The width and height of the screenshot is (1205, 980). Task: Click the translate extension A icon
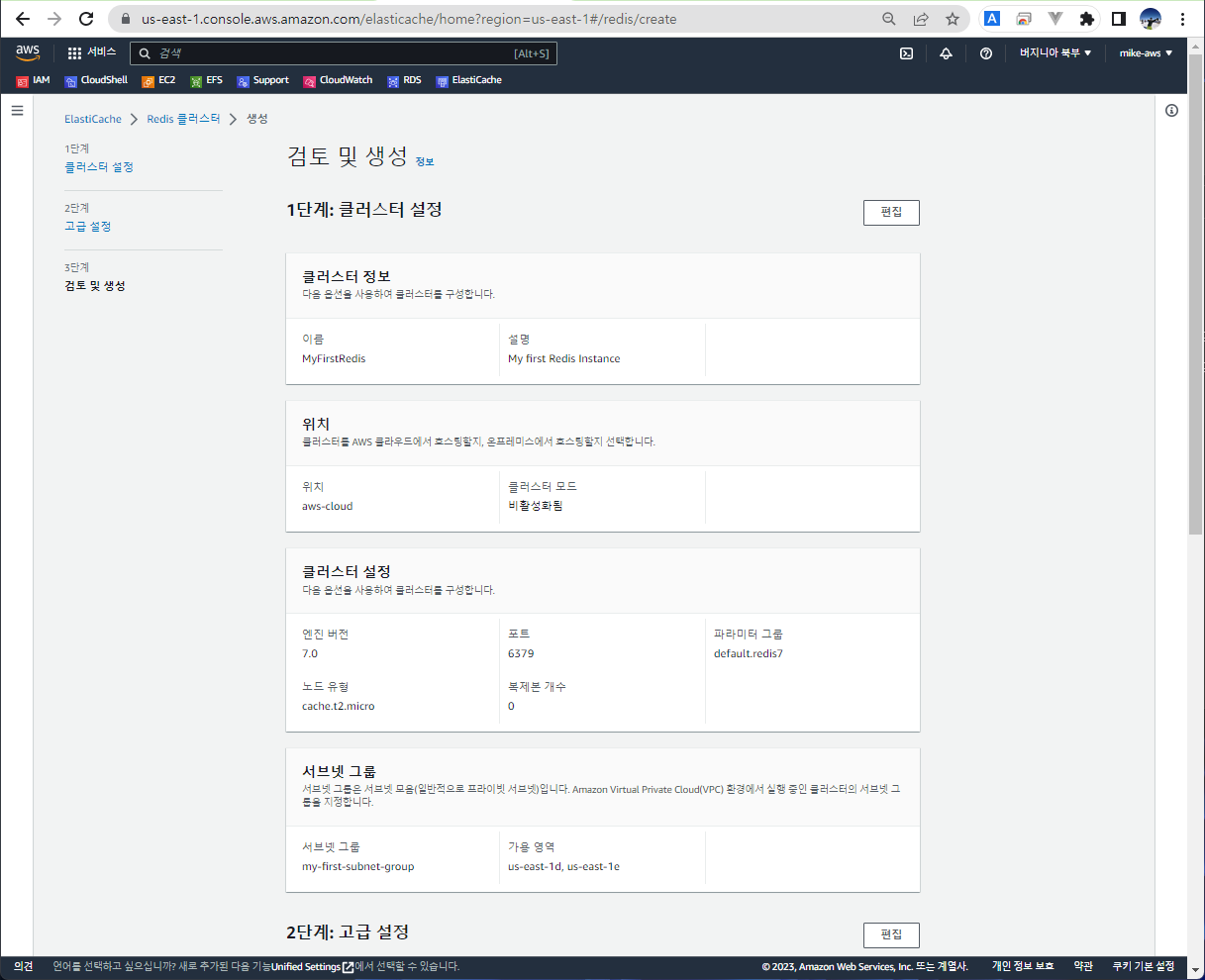[991, 19]
